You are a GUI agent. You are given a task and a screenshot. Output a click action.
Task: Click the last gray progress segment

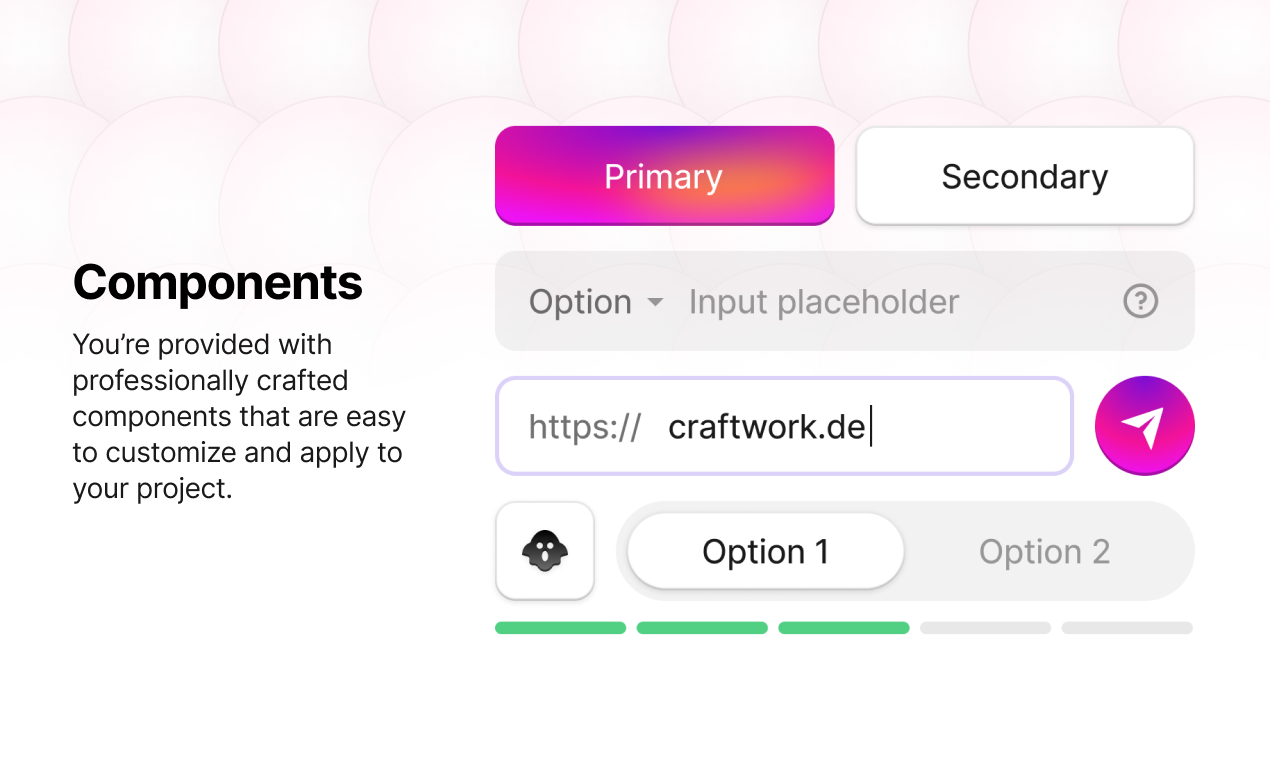1127,628
